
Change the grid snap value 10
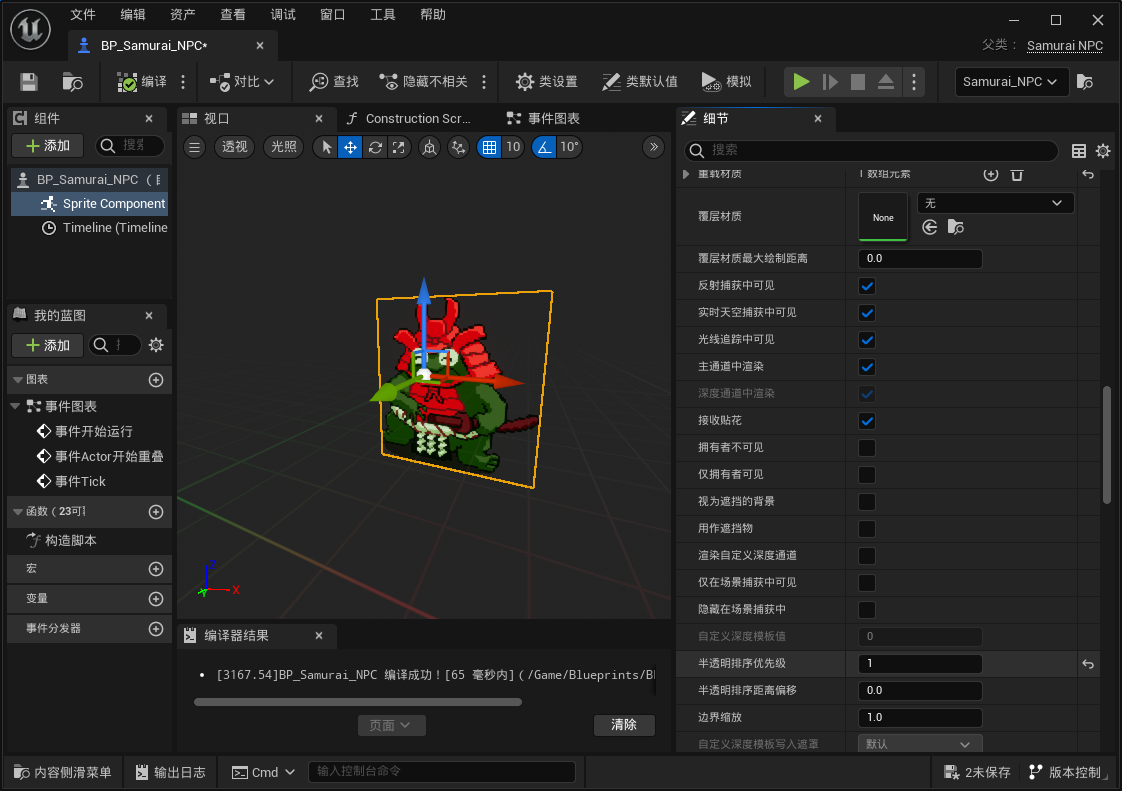513,147
